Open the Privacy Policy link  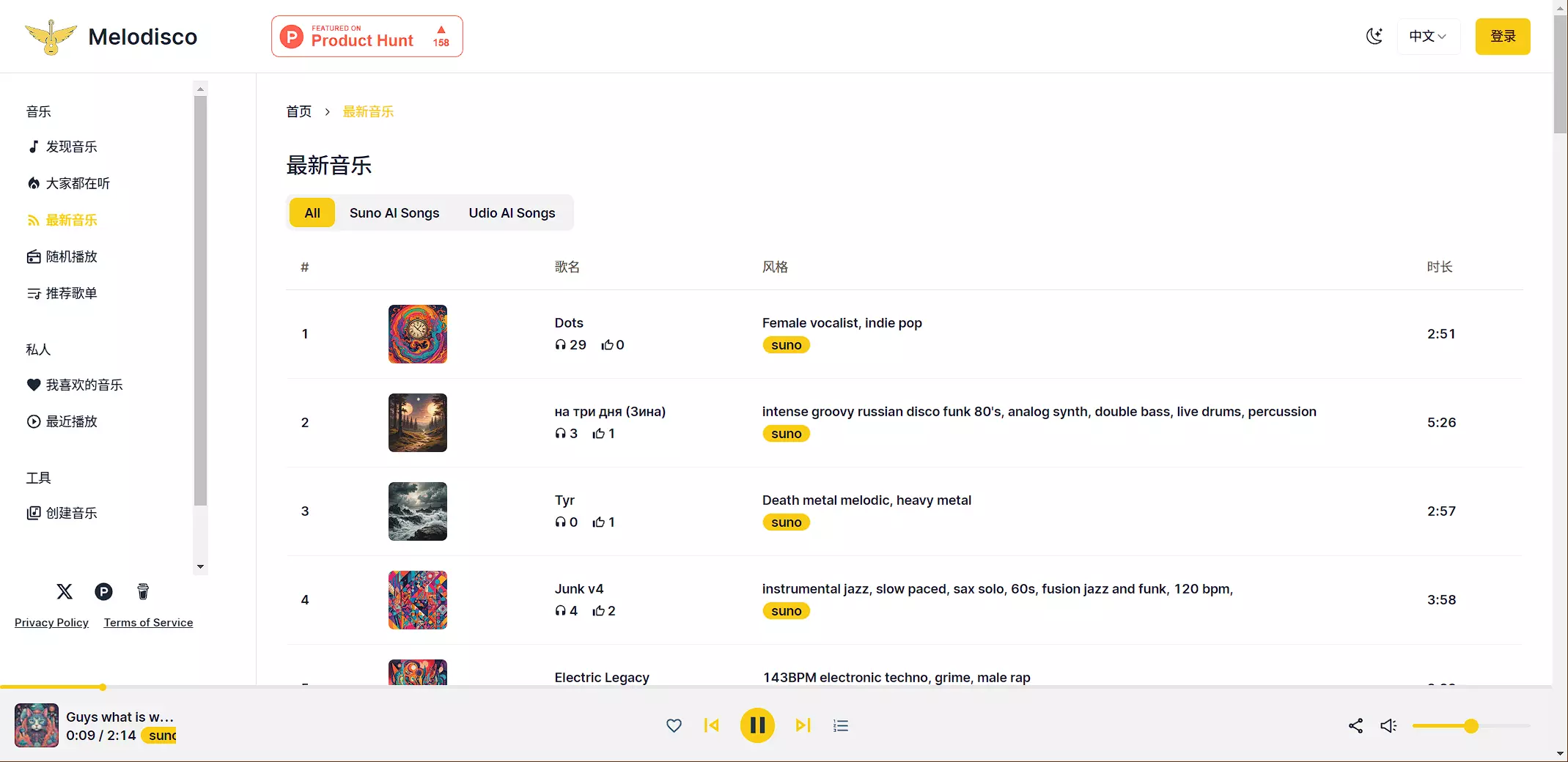pos(51,622)
